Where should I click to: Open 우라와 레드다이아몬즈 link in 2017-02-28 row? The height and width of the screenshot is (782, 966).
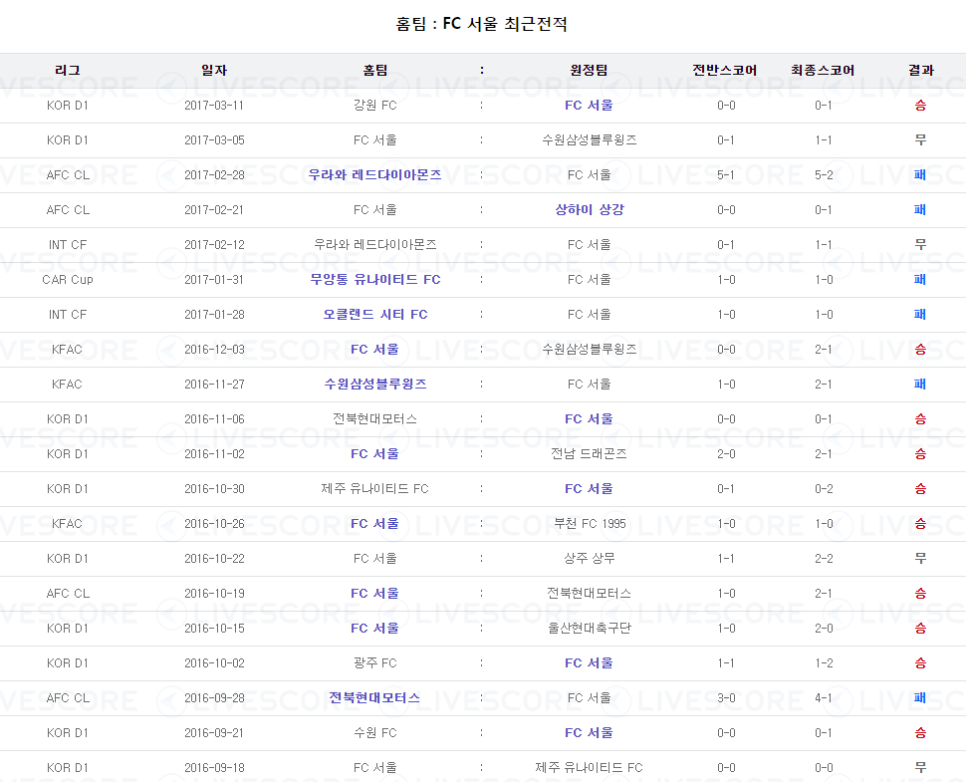click(x=375, y=175)
